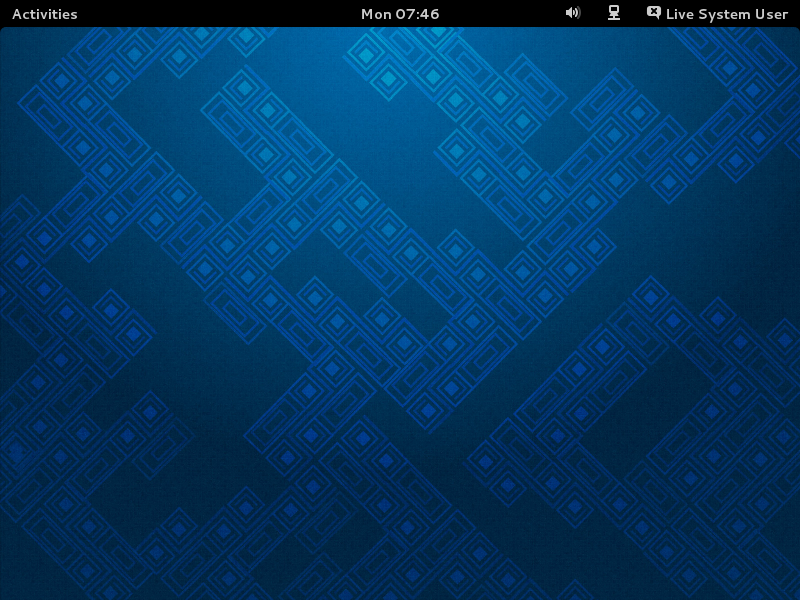Open user status from the speech bubble

(654, 13)
